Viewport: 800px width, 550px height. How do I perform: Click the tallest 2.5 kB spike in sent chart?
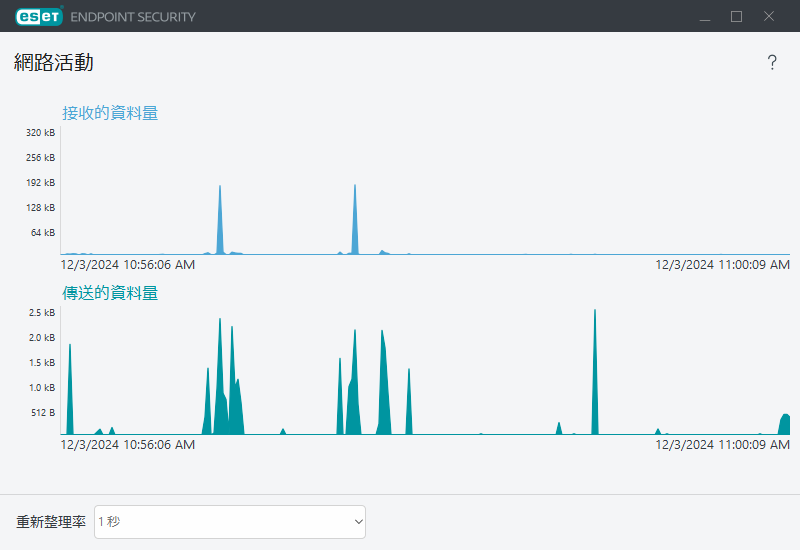pyautogui.click(x=595, y=380)
